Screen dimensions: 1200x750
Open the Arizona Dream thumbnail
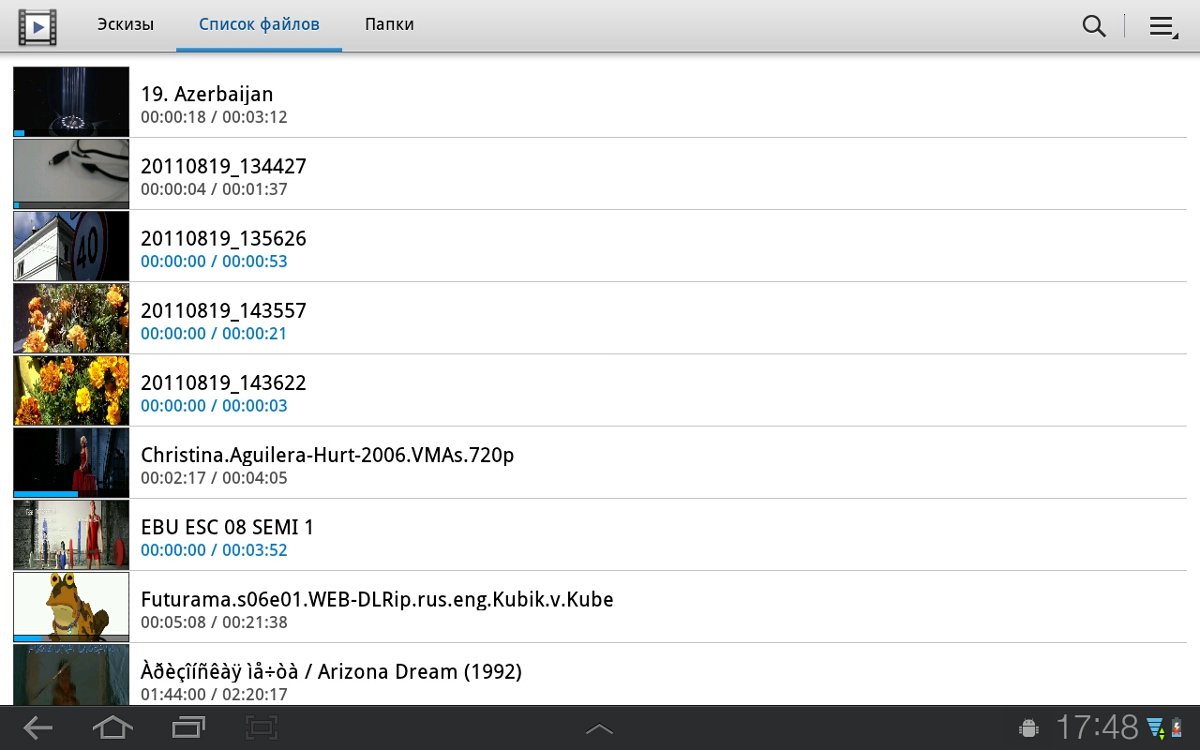[x=71, y=675]
